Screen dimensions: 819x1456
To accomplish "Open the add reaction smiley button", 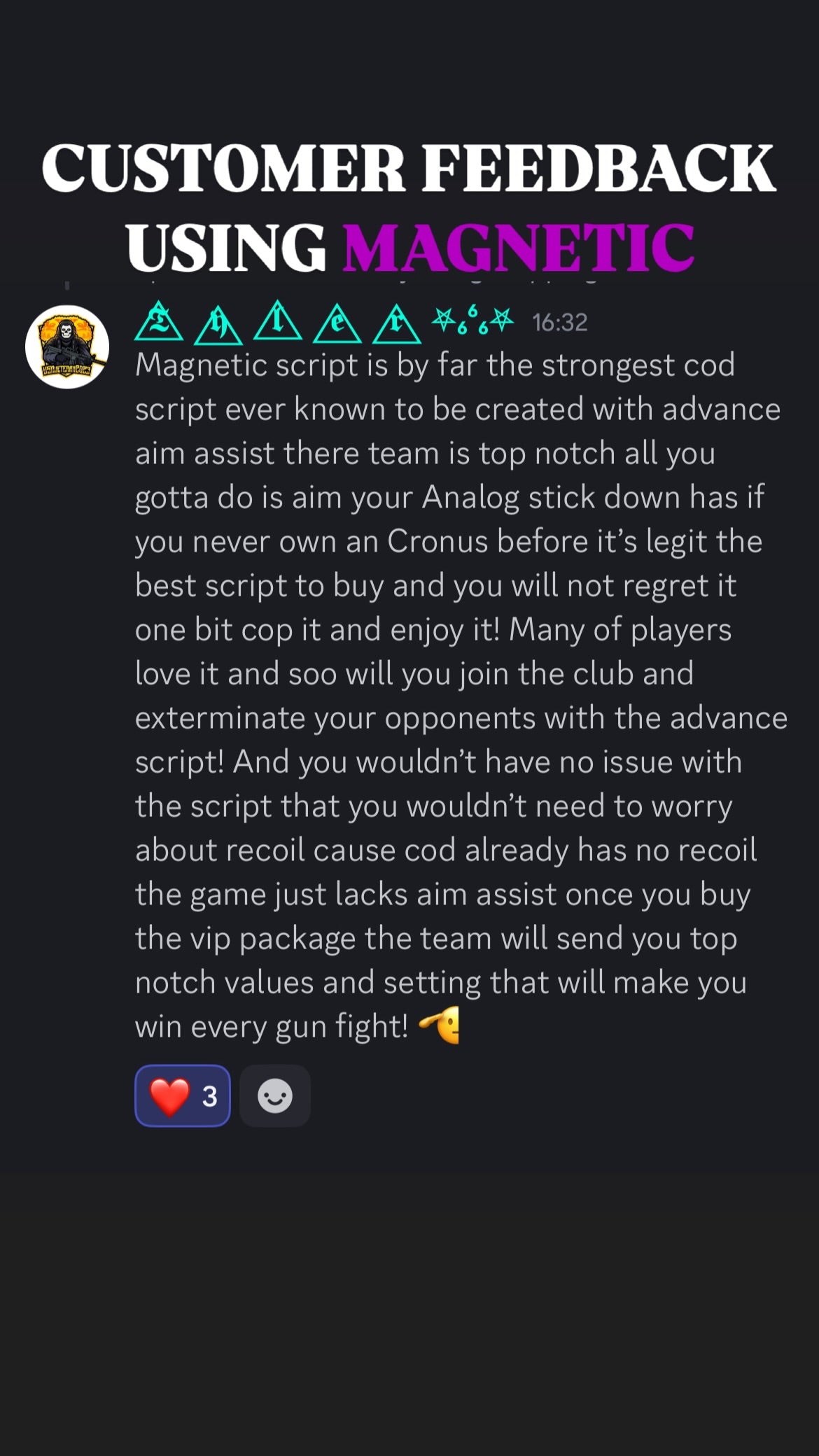I will (x=275, y=1095).
